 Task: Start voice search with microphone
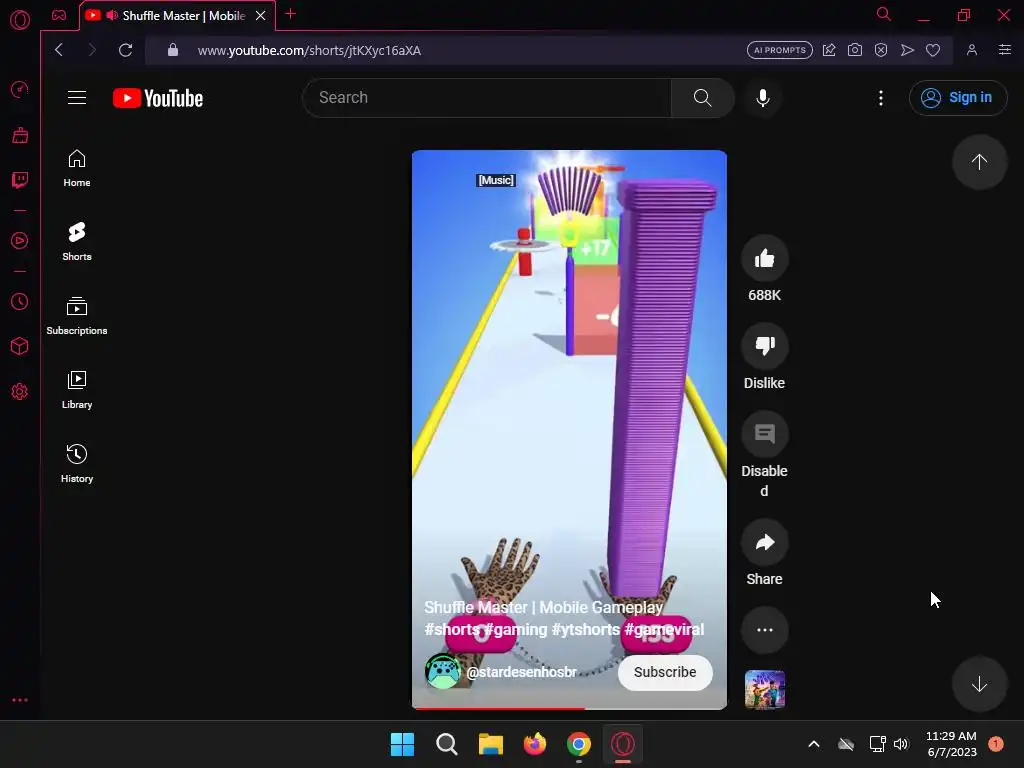point(763,98)
